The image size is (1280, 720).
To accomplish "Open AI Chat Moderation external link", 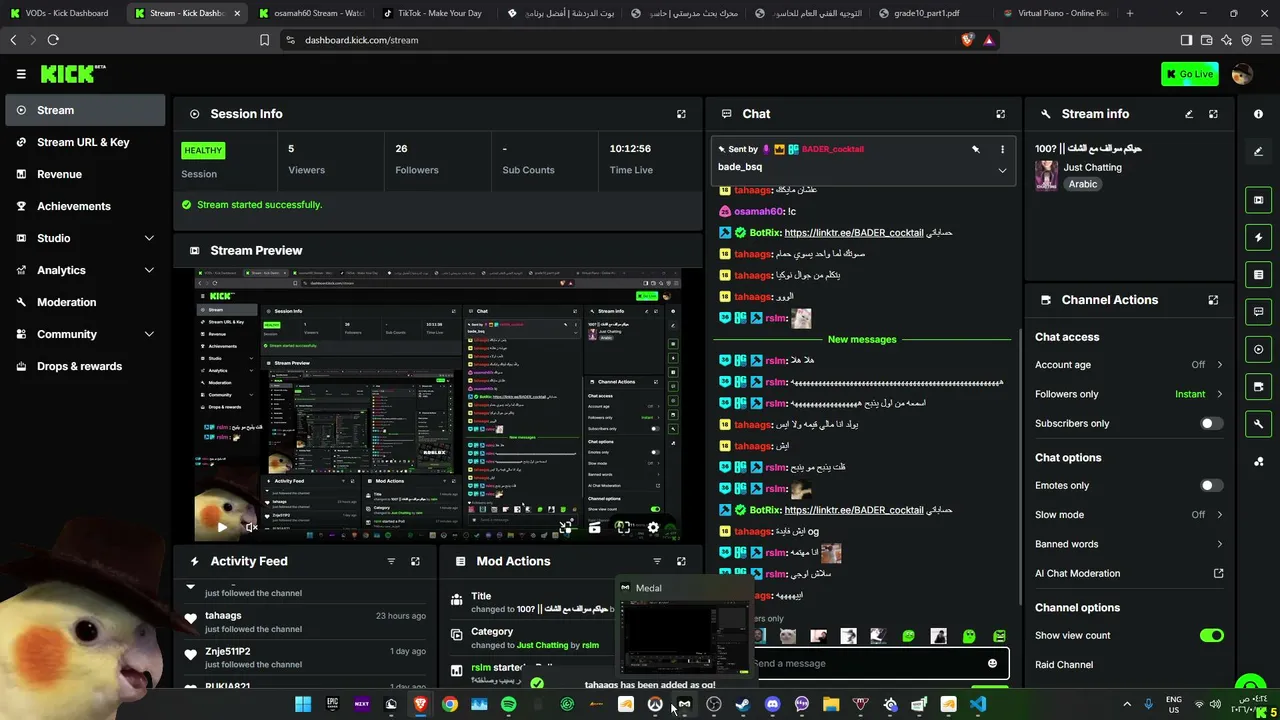I will point(1218,573).
